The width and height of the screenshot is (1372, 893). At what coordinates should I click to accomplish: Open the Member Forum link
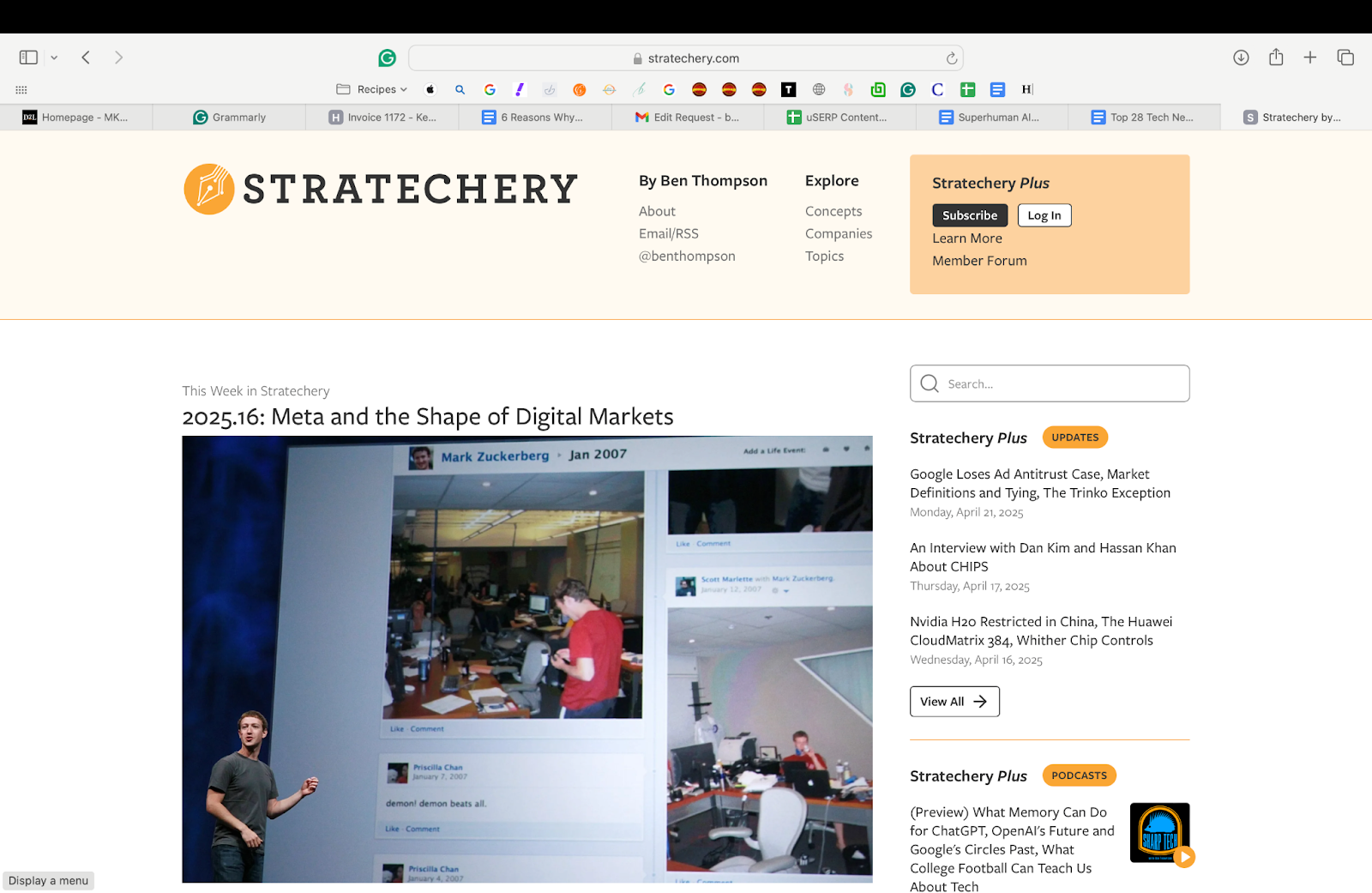tap(979, 261)
